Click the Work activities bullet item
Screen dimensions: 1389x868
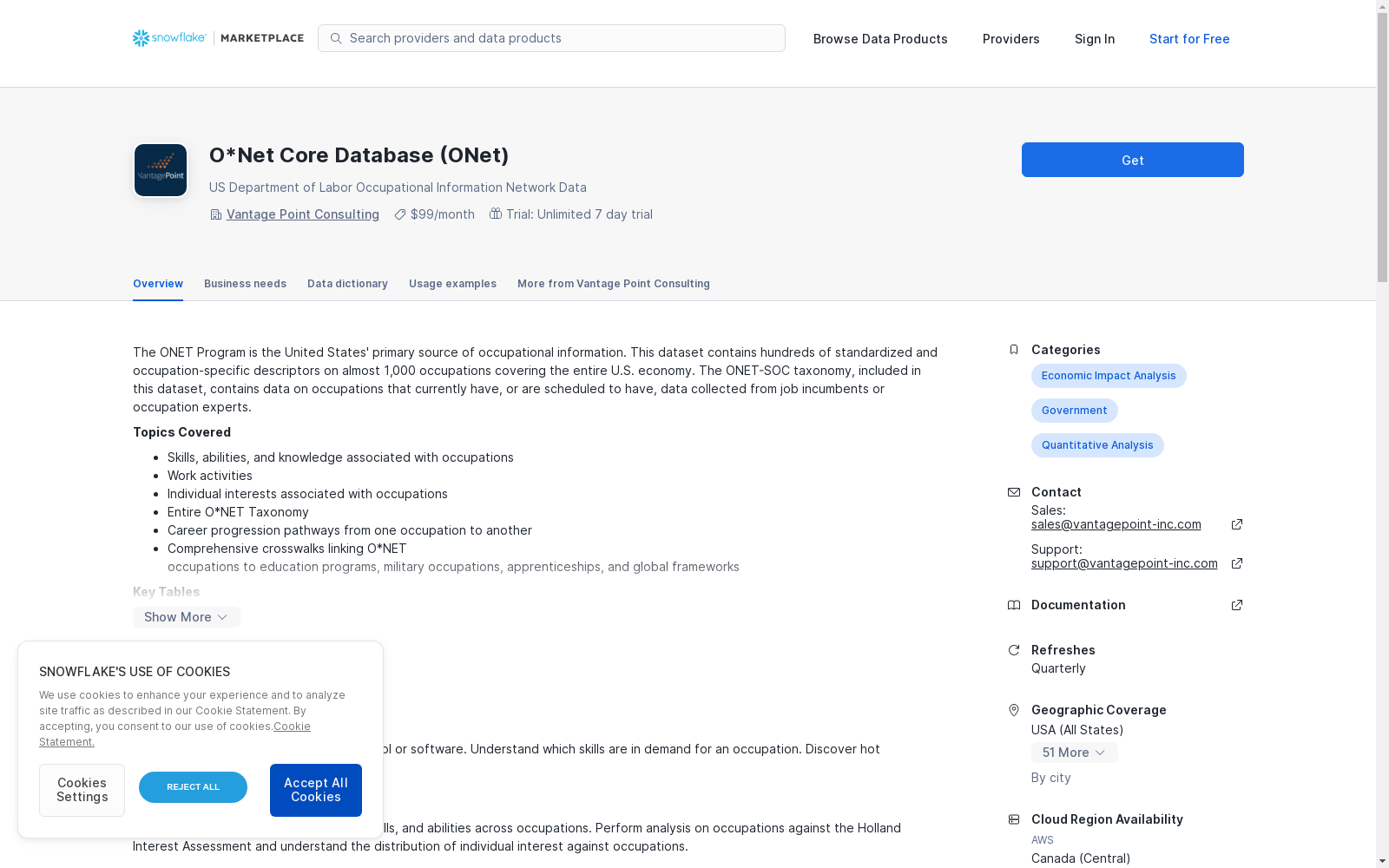click(210, 476)
